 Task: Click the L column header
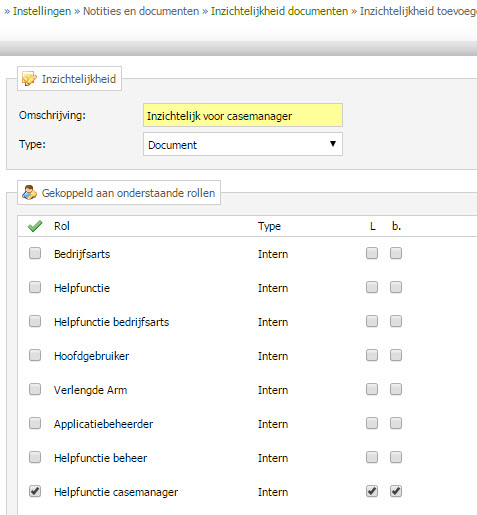click(372, 226)
